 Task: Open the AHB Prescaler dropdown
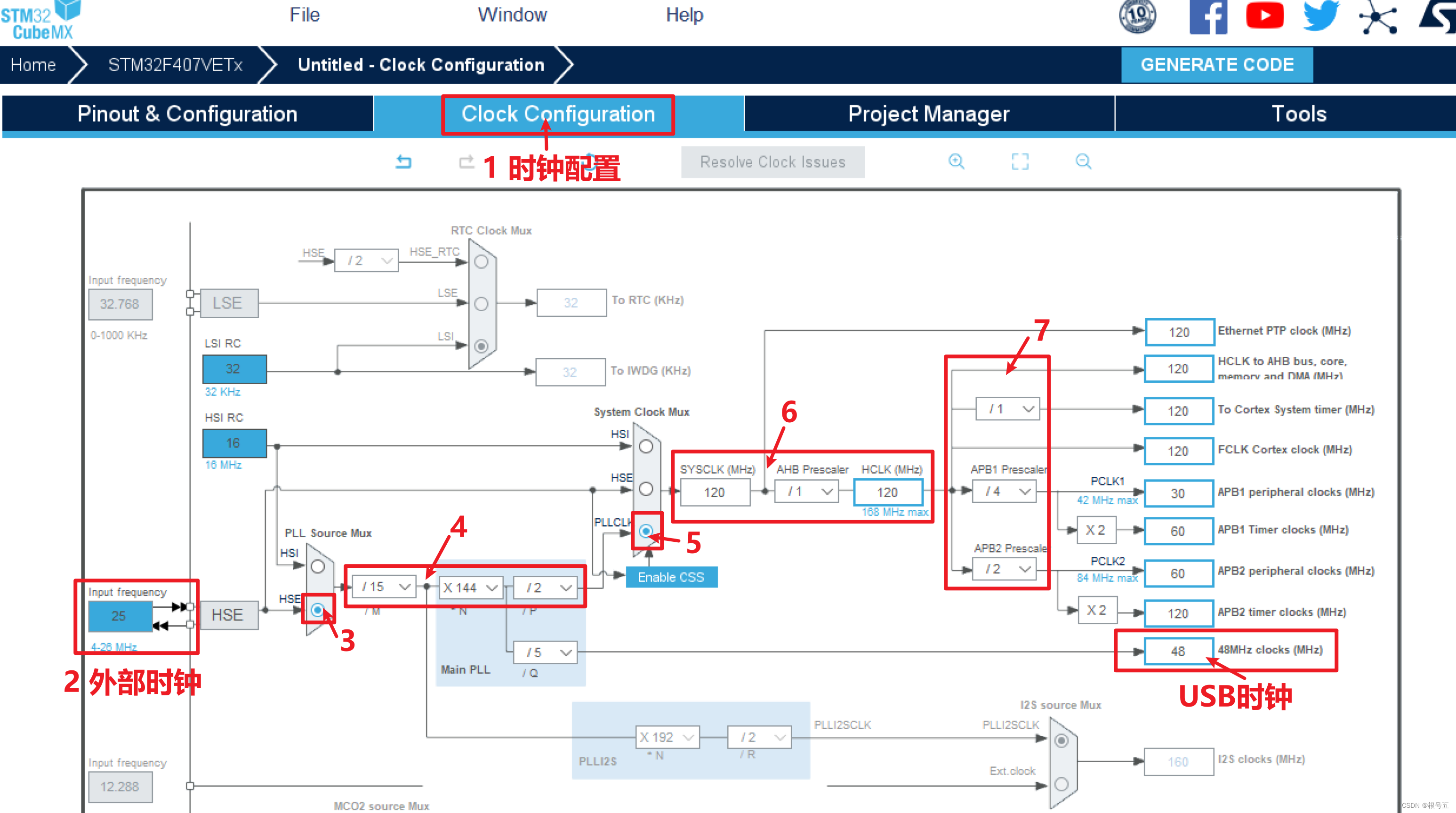click(x=806, y=492)
